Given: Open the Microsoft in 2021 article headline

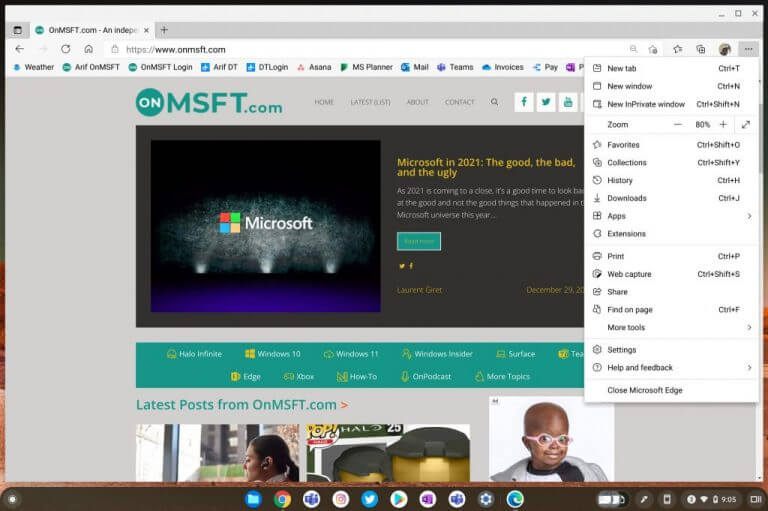Looking at the screenshot, I should 486,167.
